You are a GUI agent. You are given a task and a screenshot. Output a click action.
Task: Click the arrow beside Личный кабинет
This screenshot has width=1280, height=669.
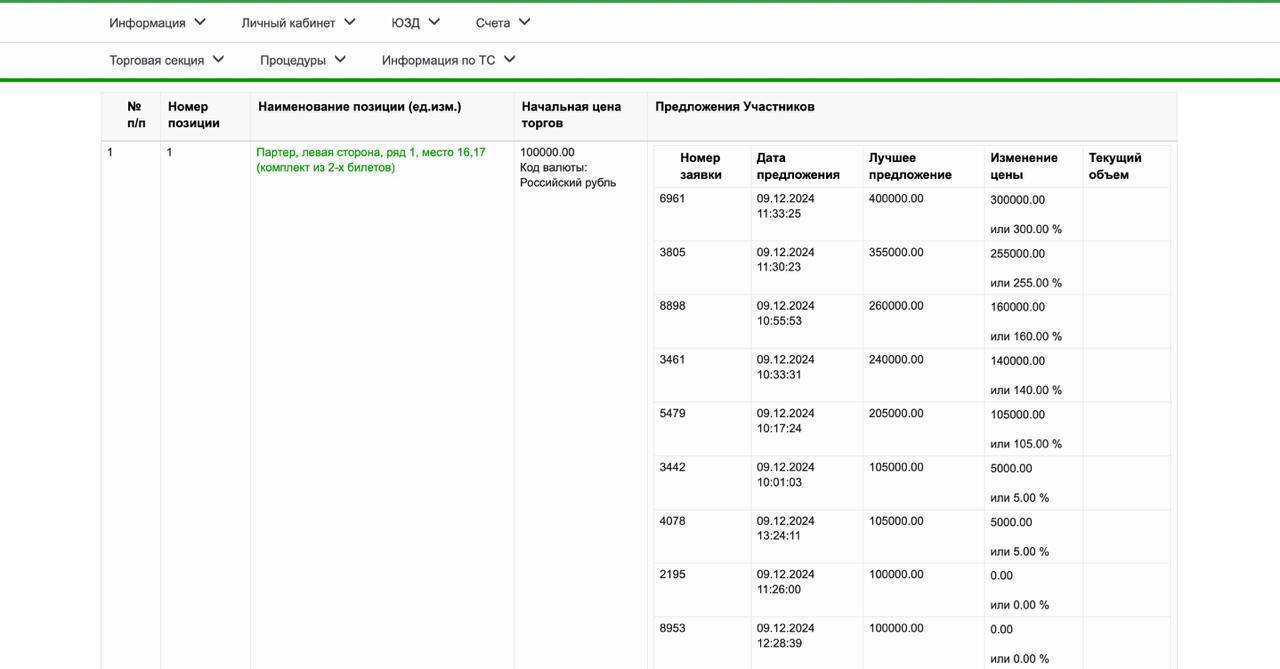349,22
